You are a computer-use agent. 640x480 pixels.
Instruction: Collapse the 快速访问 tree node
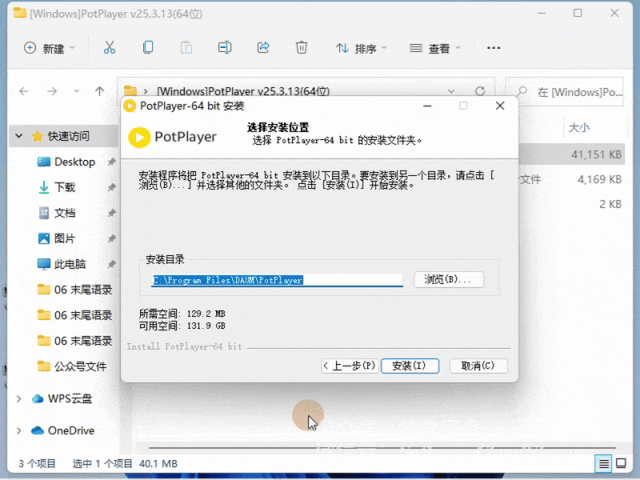tap(19, 136)
